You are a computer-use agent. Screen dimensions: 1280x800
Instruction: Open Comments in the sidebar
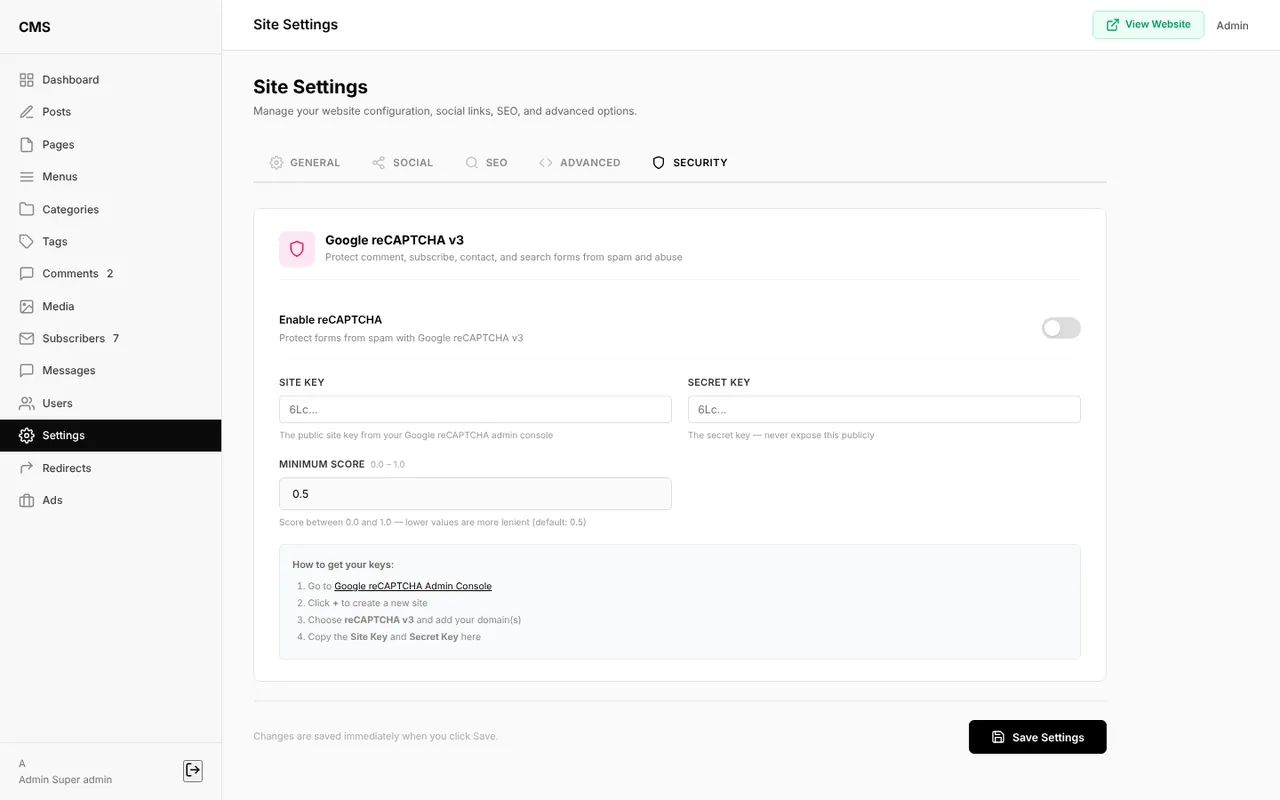tap(110, 274)
